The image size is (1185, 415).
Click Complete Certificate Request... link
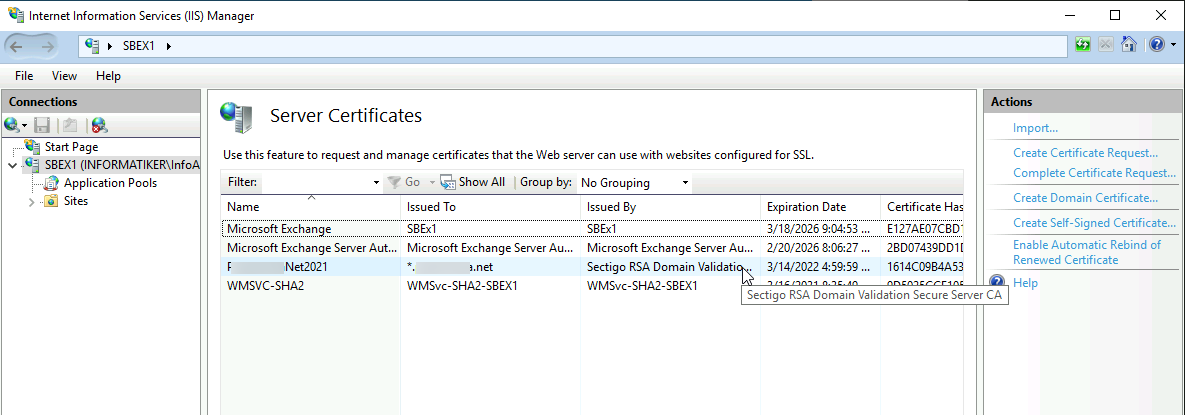[1094, 173]
